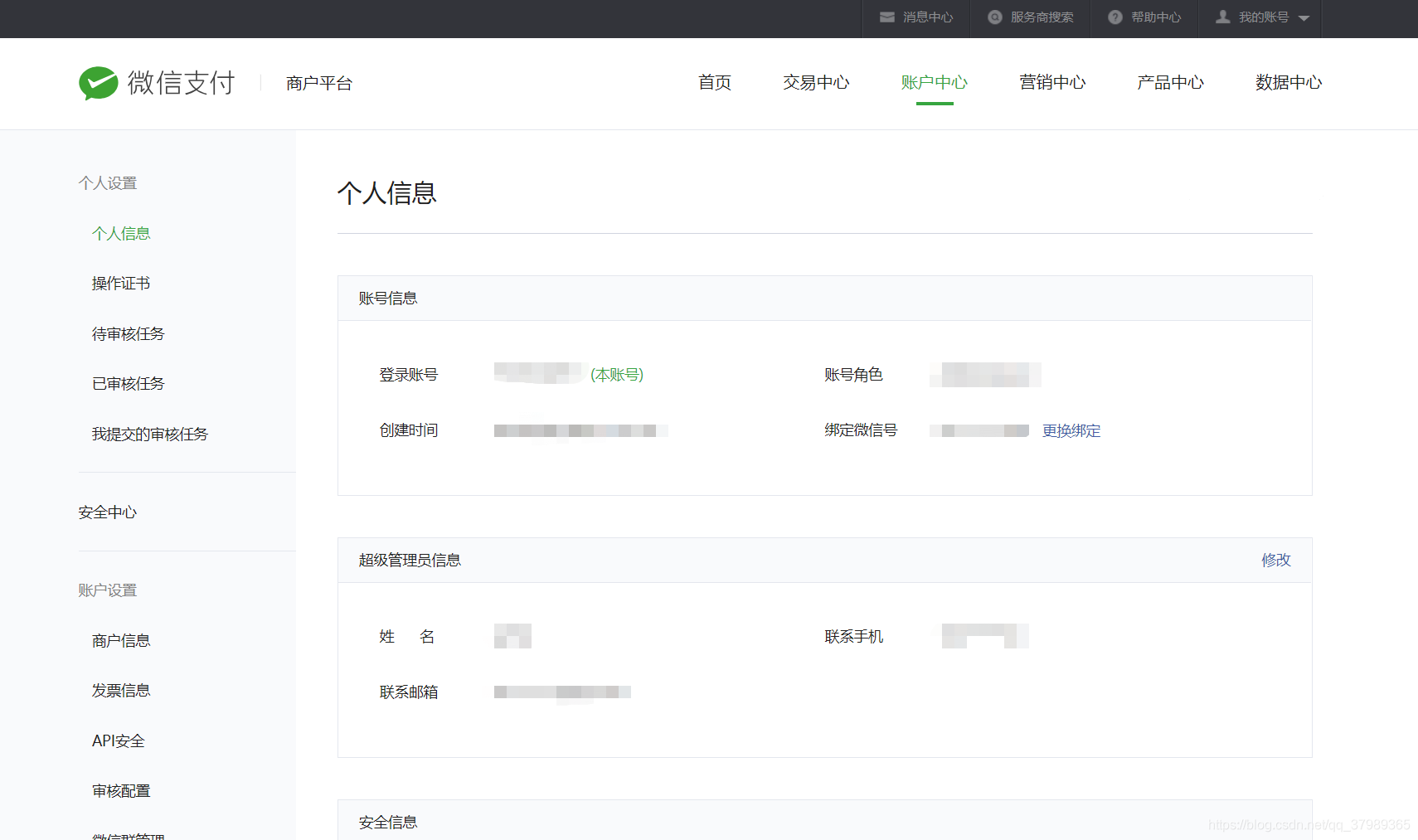Click the envelope icon for 消息中心
Image resolution: width=1418 pixels, height=840 pixels.
886,17
